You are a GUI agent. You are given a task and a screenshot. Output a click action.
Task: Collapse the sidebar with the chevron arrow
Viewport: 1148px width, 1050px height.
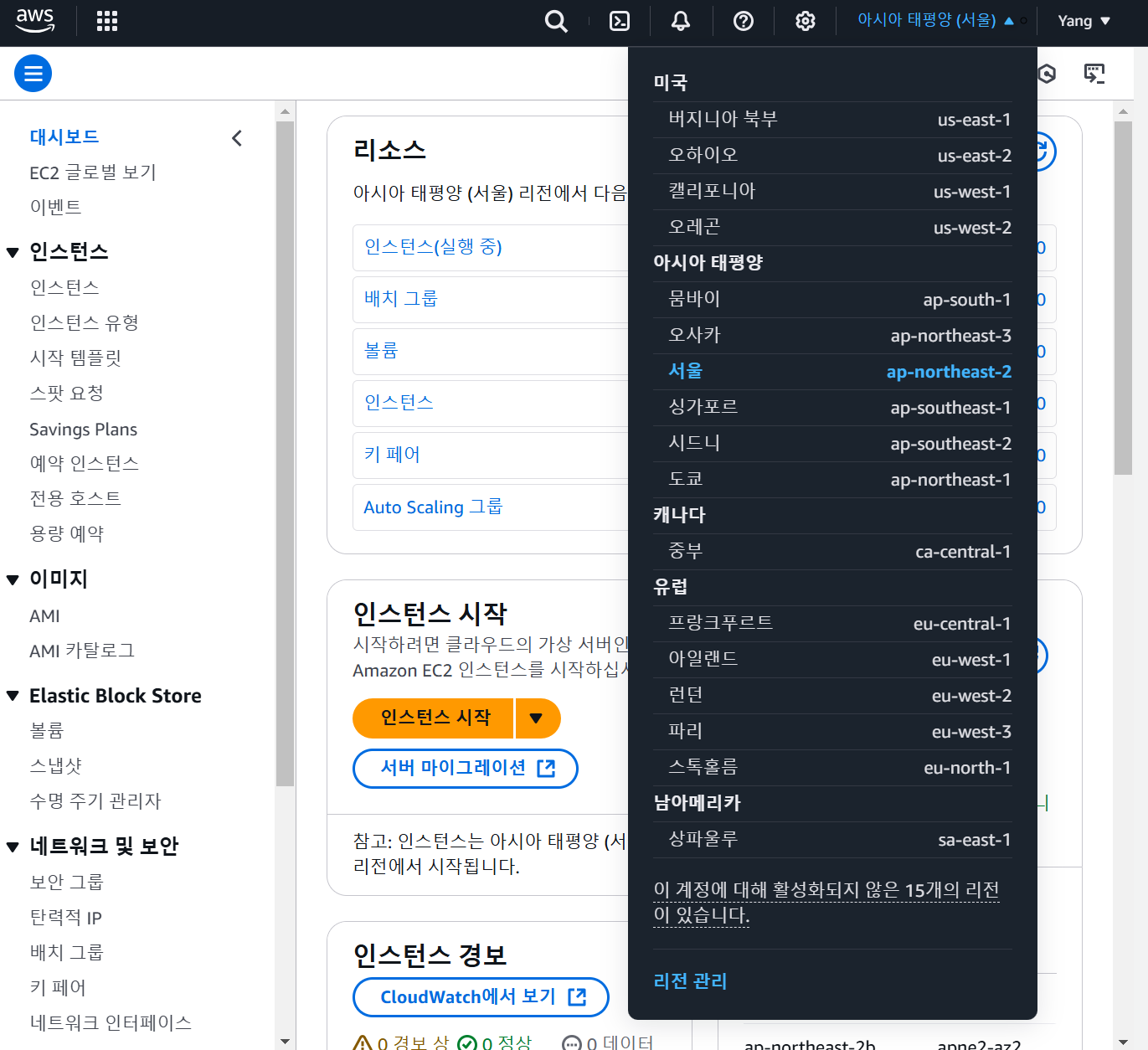[237, 138]
